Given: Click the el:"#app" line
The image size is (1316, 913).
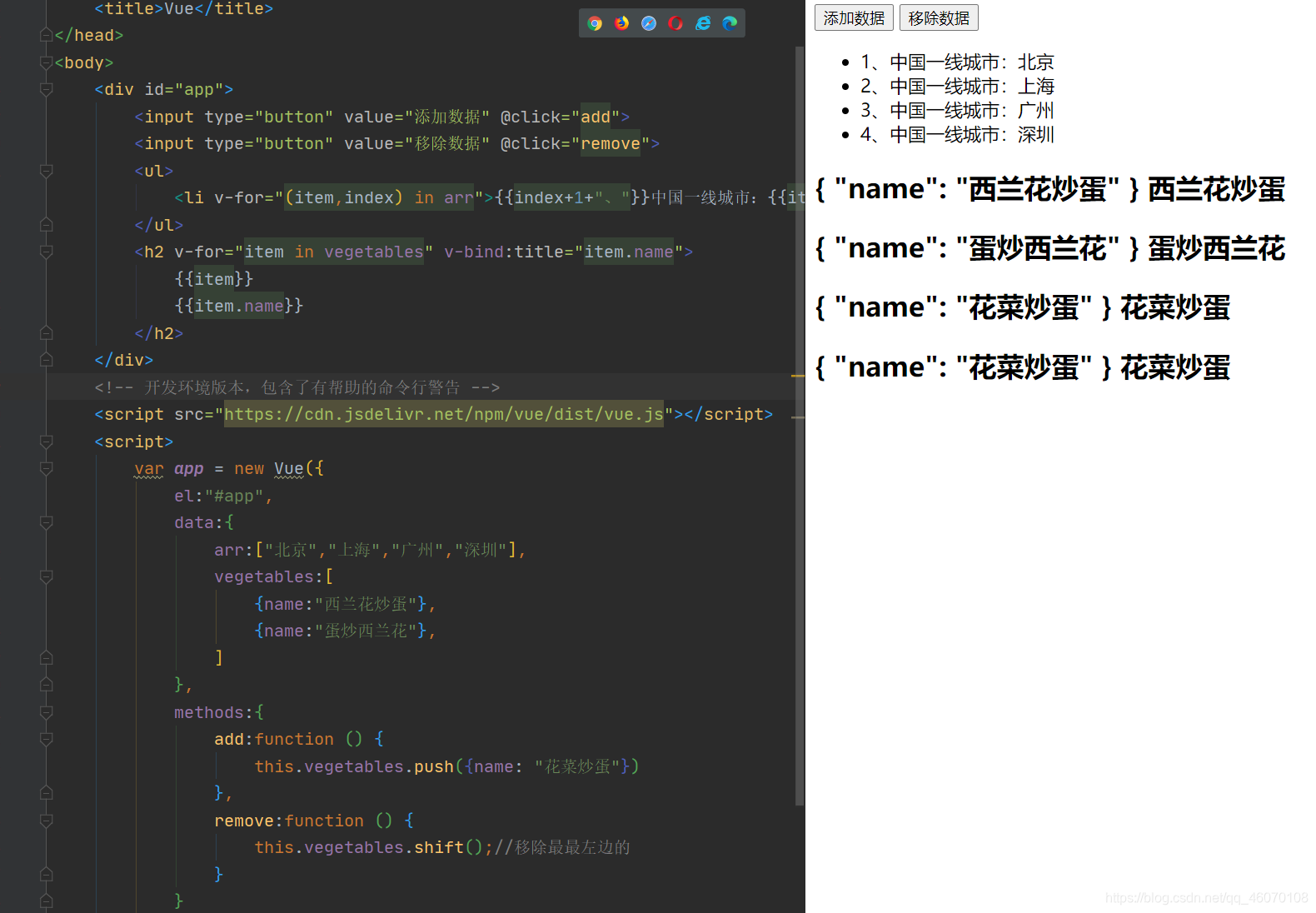Looking at the screenshot, I should (x=223, y=496).
